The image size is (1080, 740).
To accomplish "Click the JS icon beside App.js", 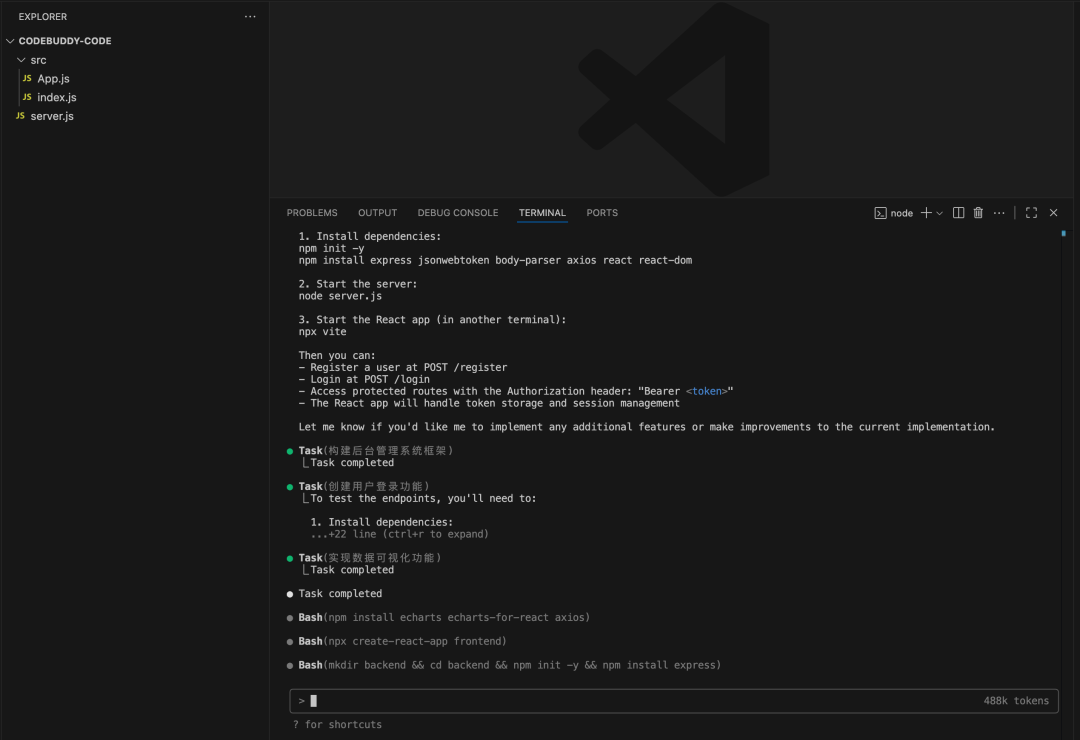I will tap(27, 79).
